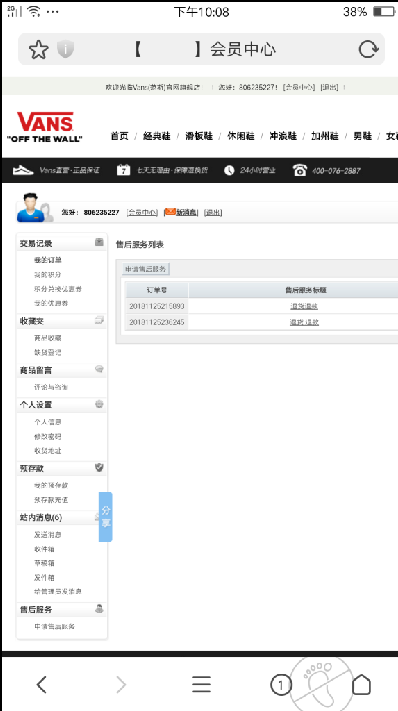The image size is (398, 711).
Task: Click 会员中心 link beside account number
Action: coord(142,212)
